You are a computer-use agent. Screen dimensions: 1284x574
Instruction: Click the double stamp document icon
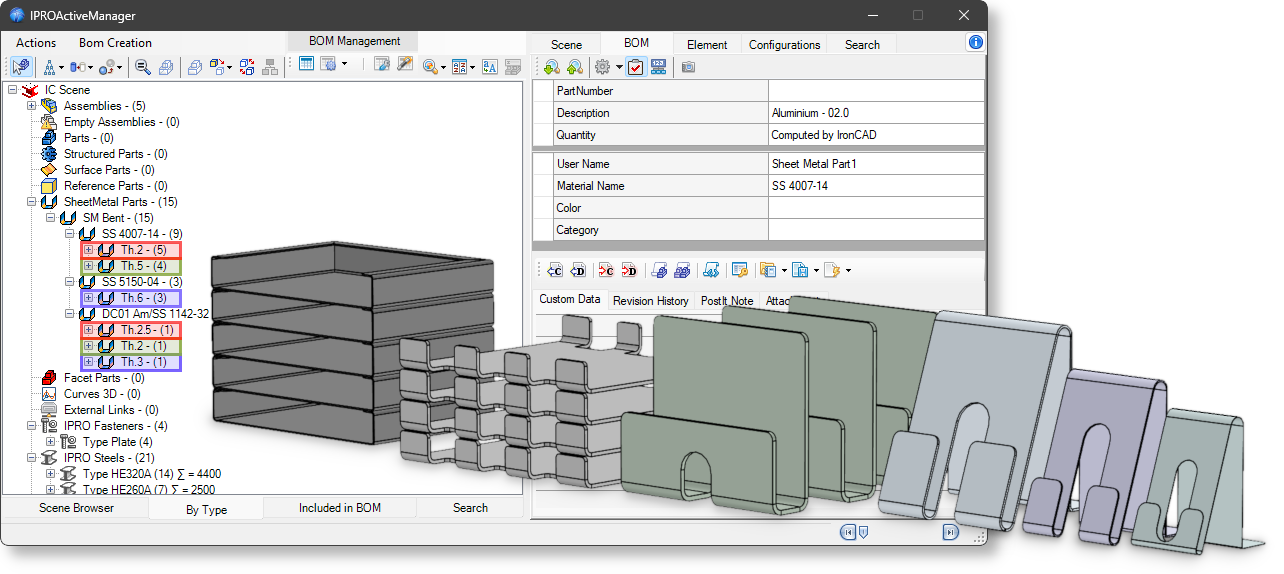pyautogui.click(x=682, y=270)
